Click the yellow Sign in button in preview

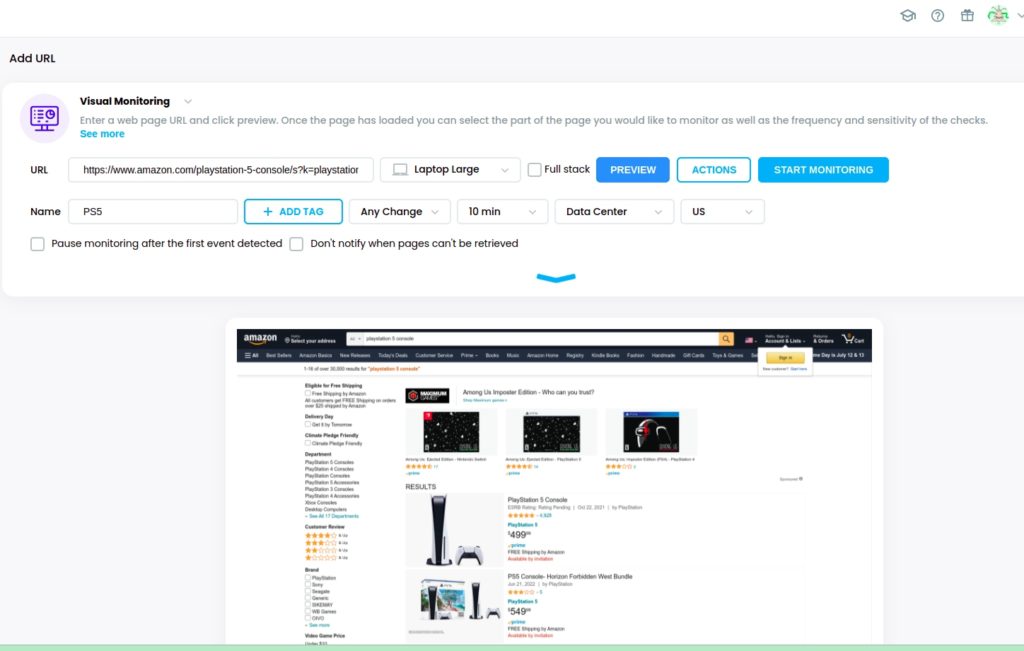pos(785,358)
